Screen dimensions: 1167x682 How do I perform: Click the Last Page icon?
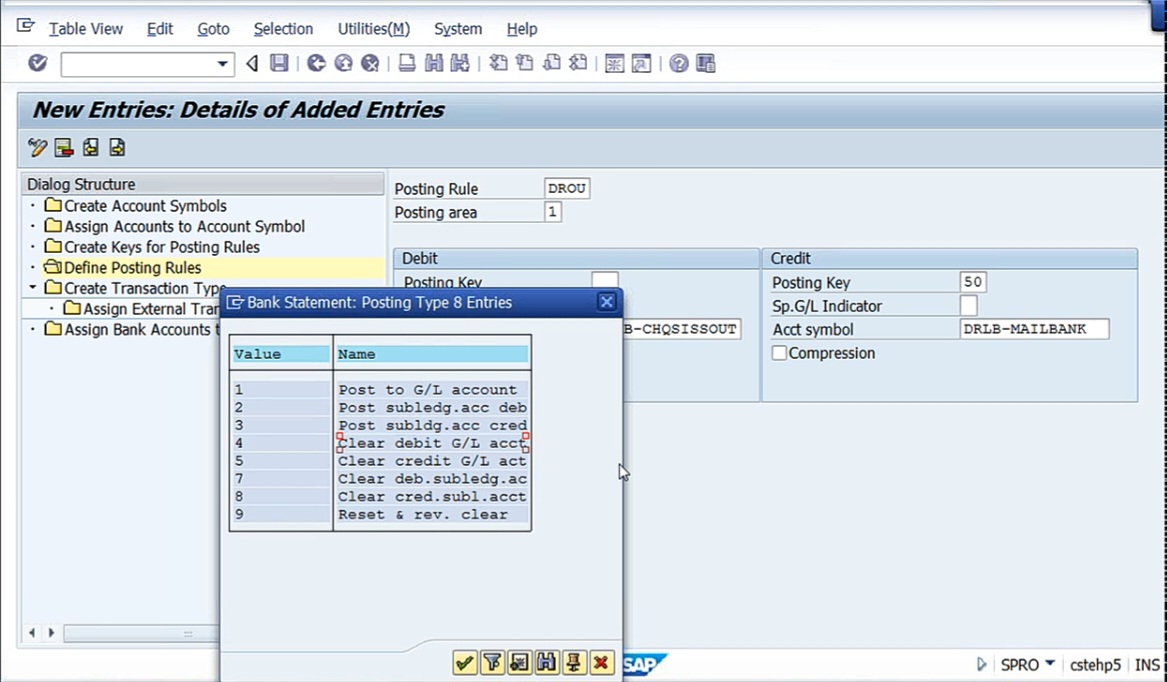click(x=578, y=63)
